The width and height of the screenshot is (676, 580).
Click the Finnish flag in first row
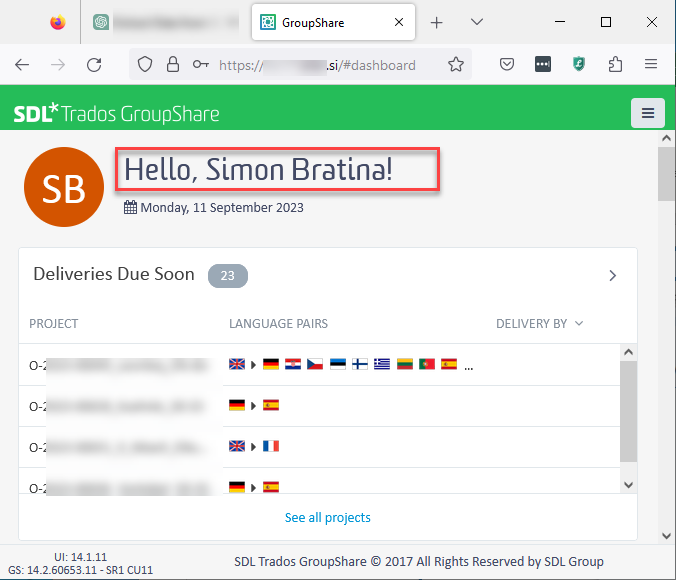(x=360, y=364)
